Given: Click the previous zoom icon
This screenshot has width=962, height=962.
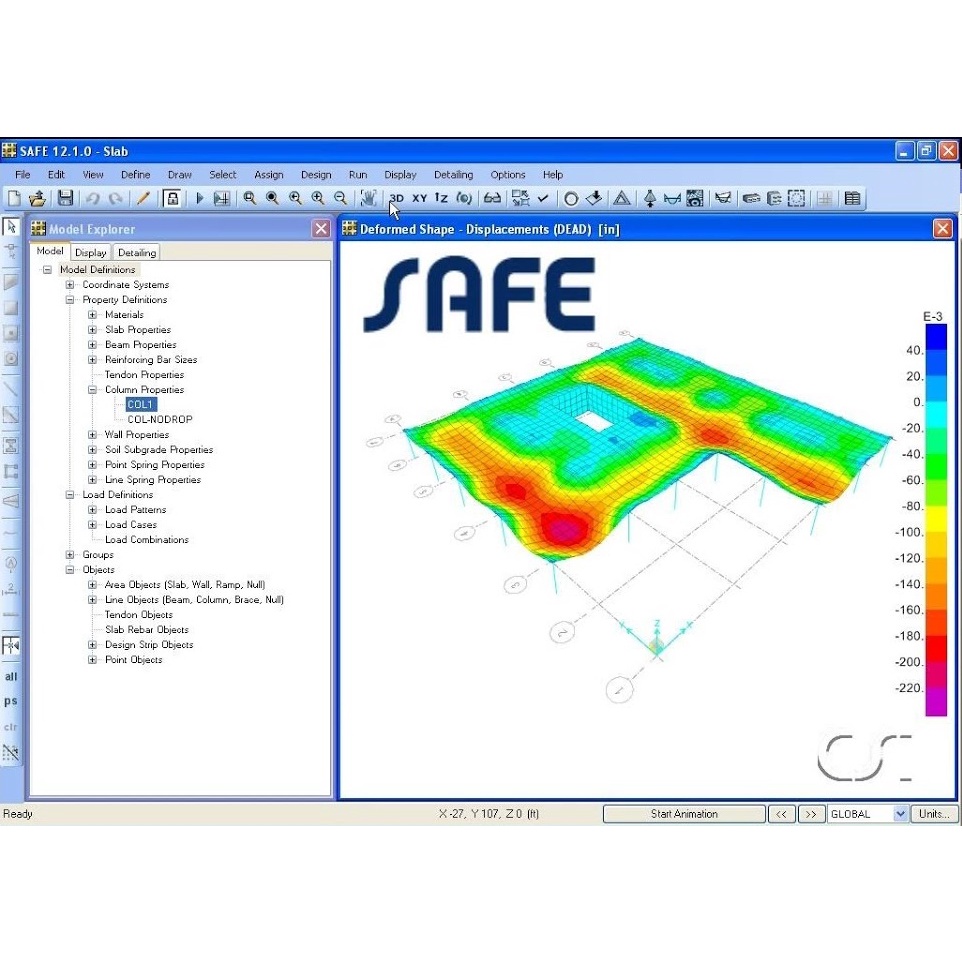Looking at the screenshot, I should point(295,198).
